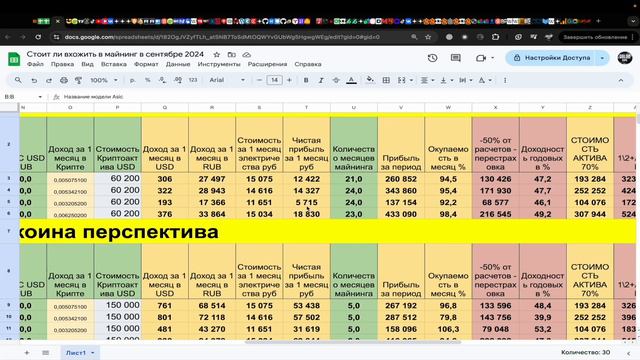This screenshot has height=360, width=640.
Task: Undo the last action
Action: 34,80
